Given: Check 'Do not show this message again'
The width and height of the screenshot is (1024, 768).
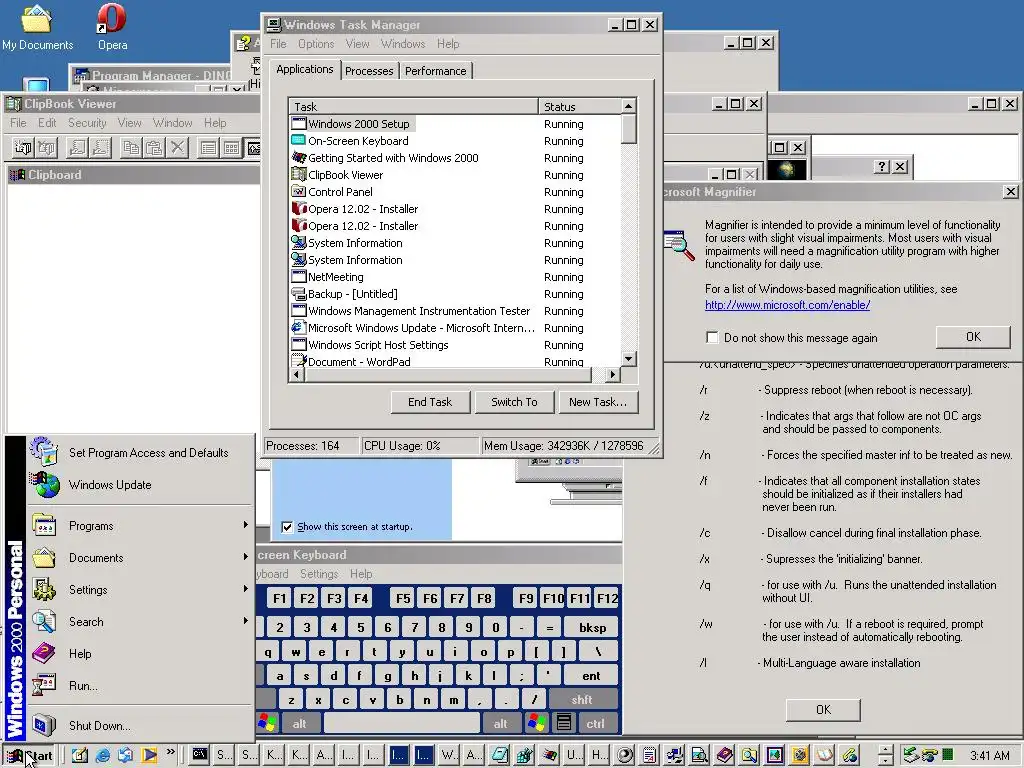Looking at the screenshot, I should pyautogui.click(x=712, y=338).
